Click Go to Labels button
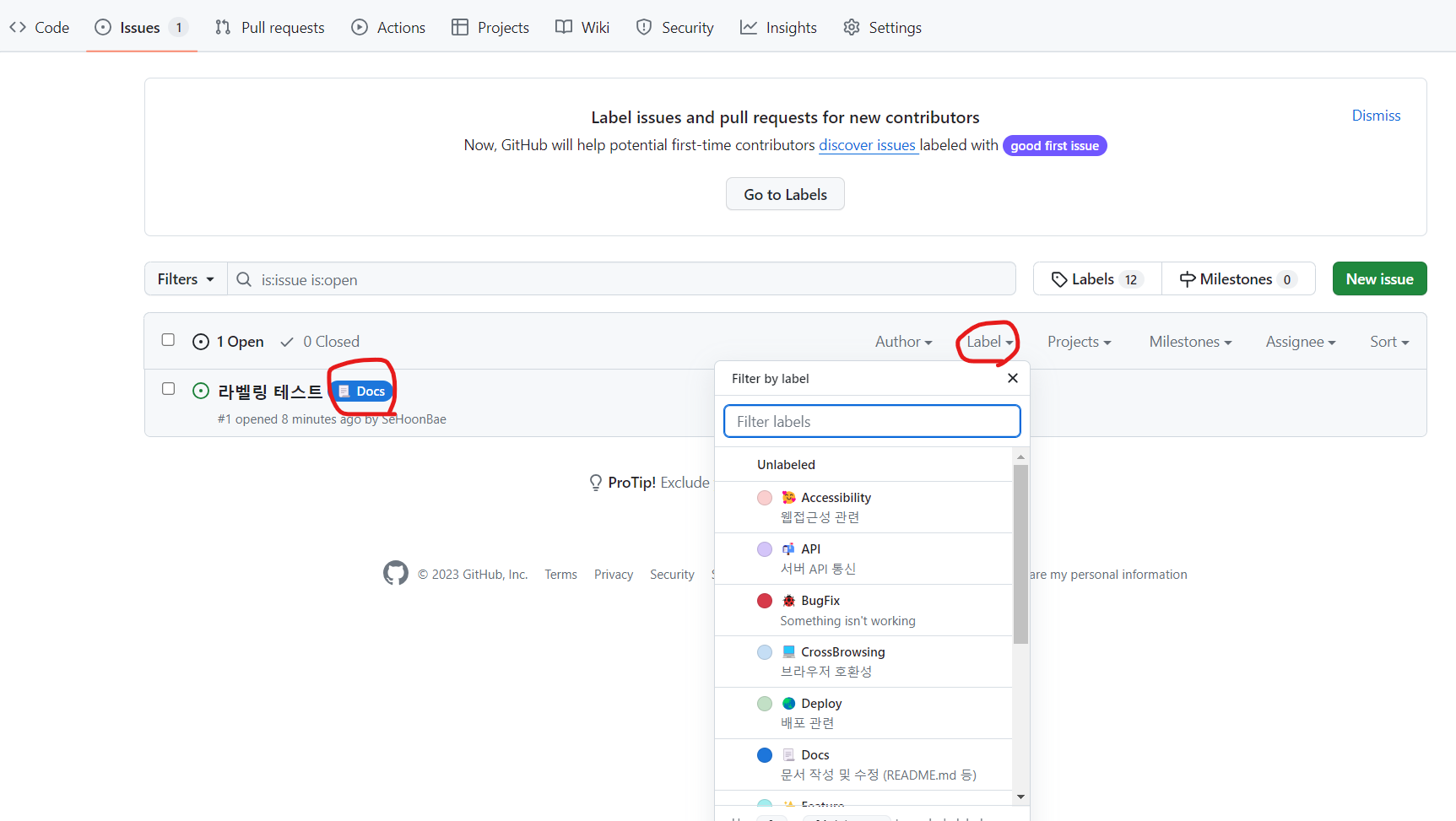The height and width of the screenshot is (821, 1456). pyautogui.click(x=785, y=194)
